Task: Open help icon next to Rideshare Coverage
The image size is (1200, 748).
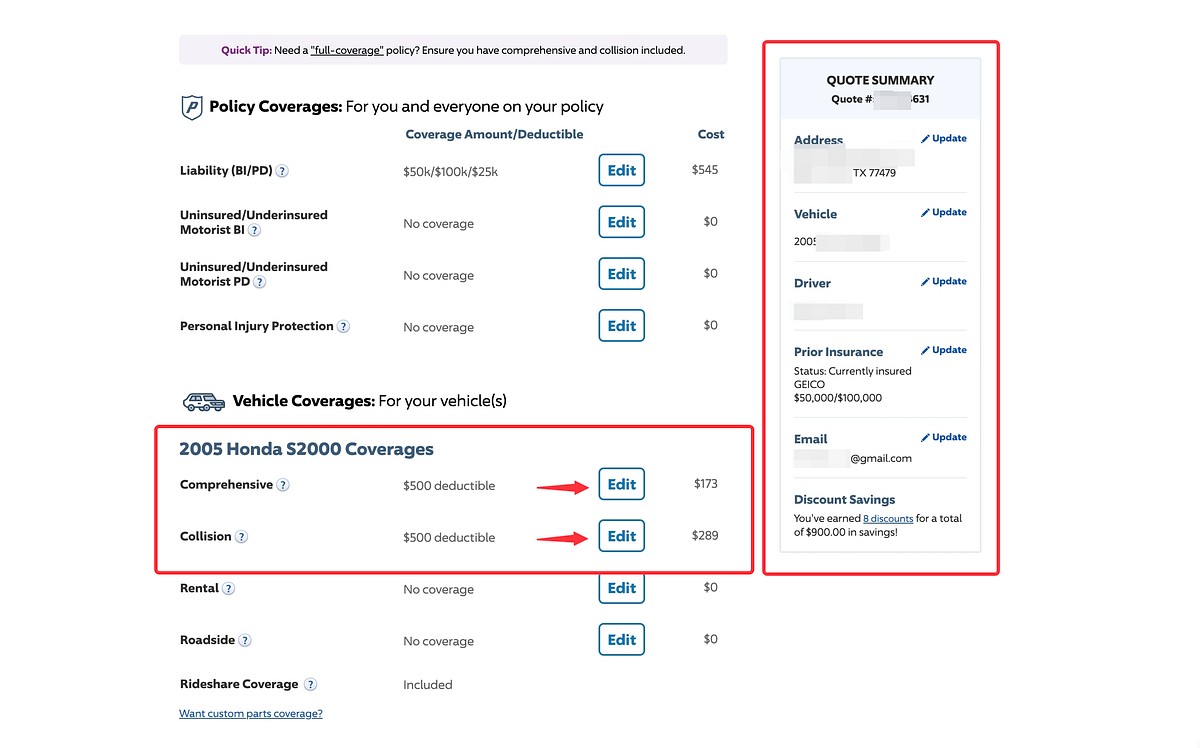Action: (x=310, y=685)
